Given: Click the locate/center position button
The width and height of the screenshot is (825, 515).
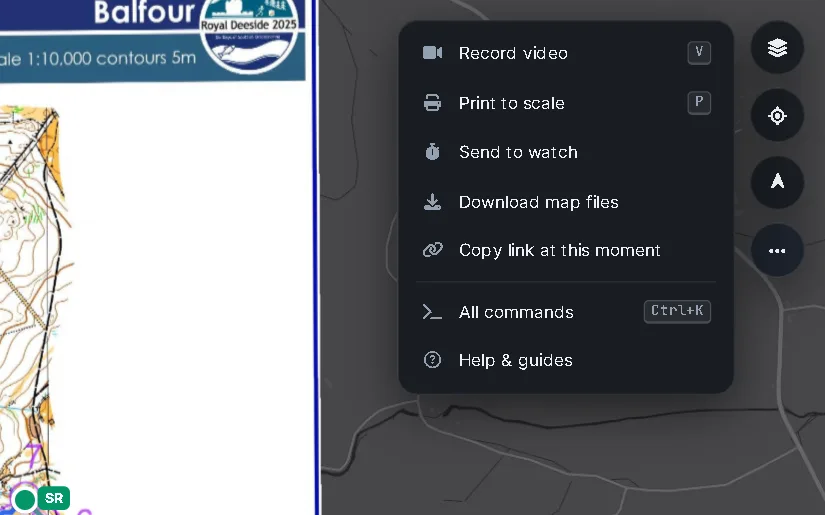Looking at the screenshot, I should pyautogui.click(x=777, y=115).
